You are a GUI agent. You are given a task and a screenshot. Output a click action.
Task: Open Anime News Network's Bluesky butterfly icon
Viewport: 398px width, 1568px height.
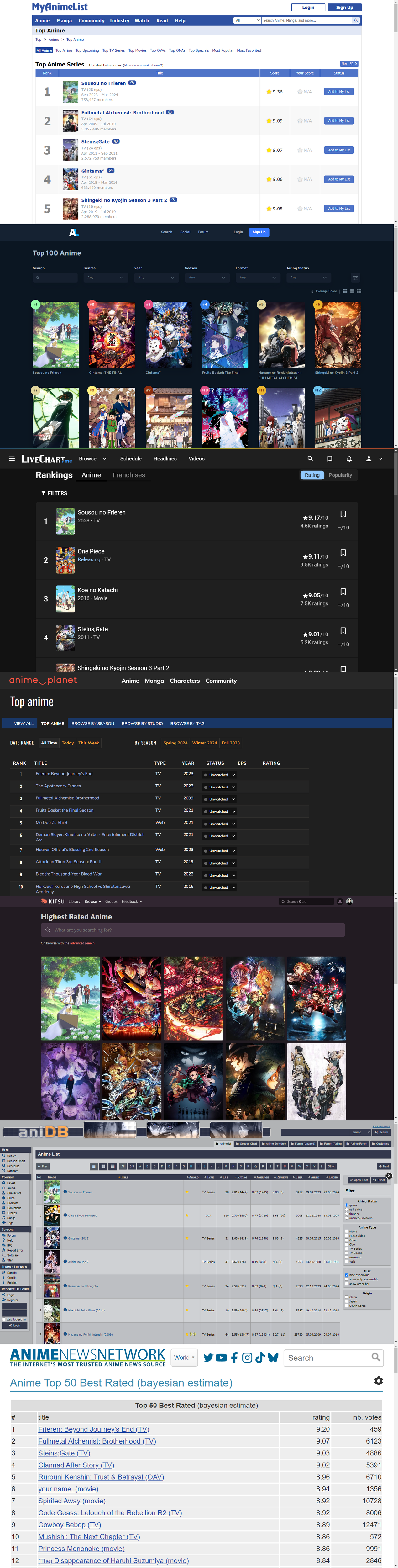[273, 1358]
